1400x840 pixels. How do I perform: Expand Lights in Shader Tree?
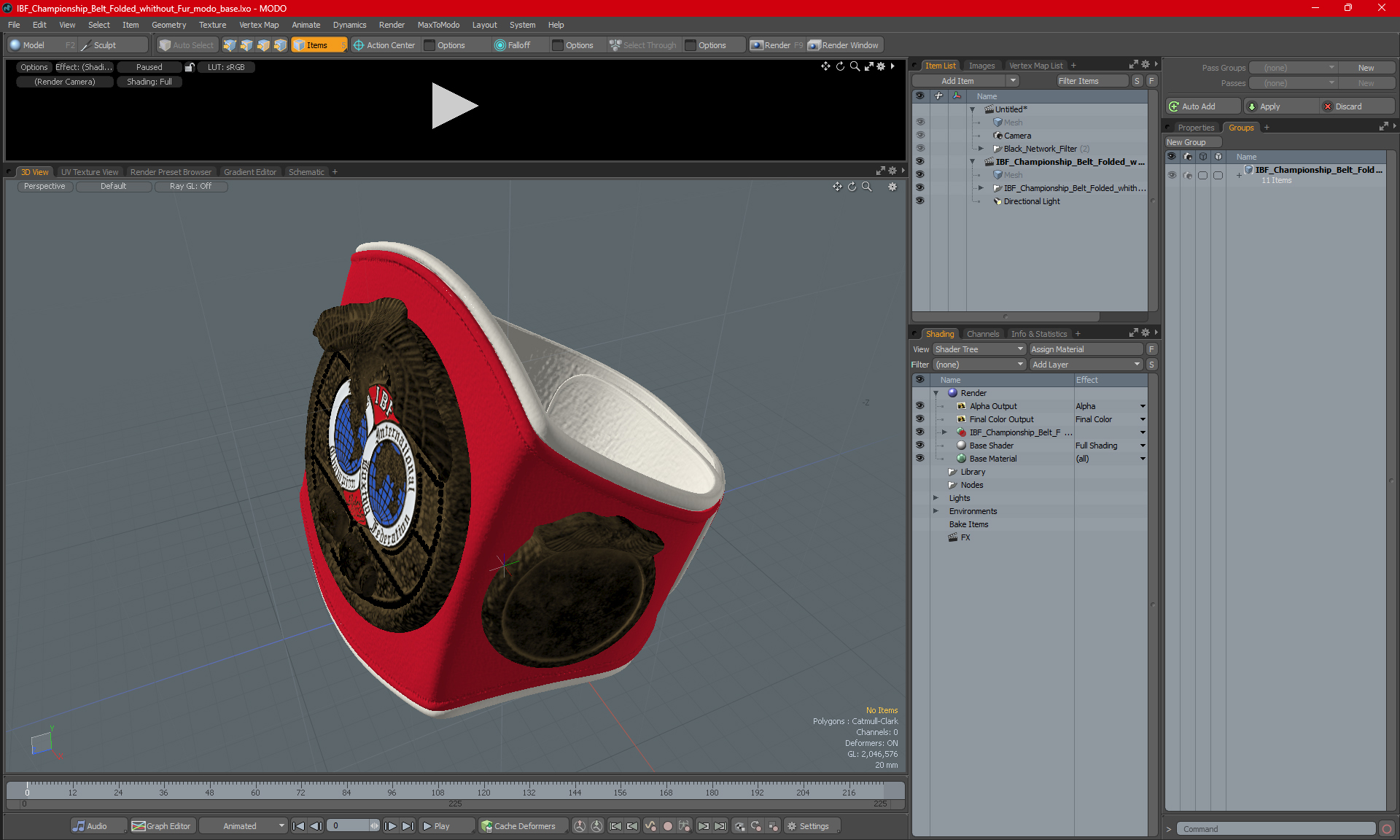pos(936,498)
